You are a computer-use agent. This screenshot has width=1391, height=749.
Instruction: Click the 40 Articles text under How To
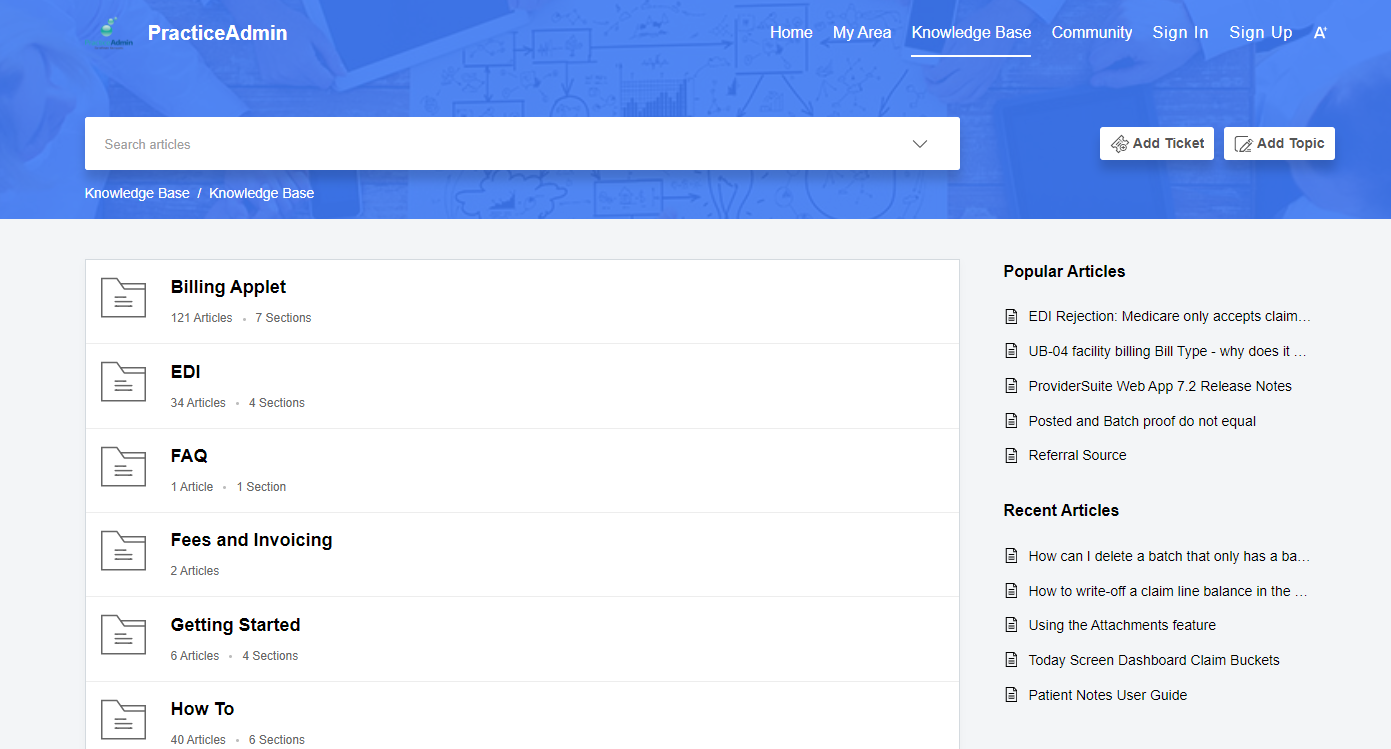(x=198, y=740)
